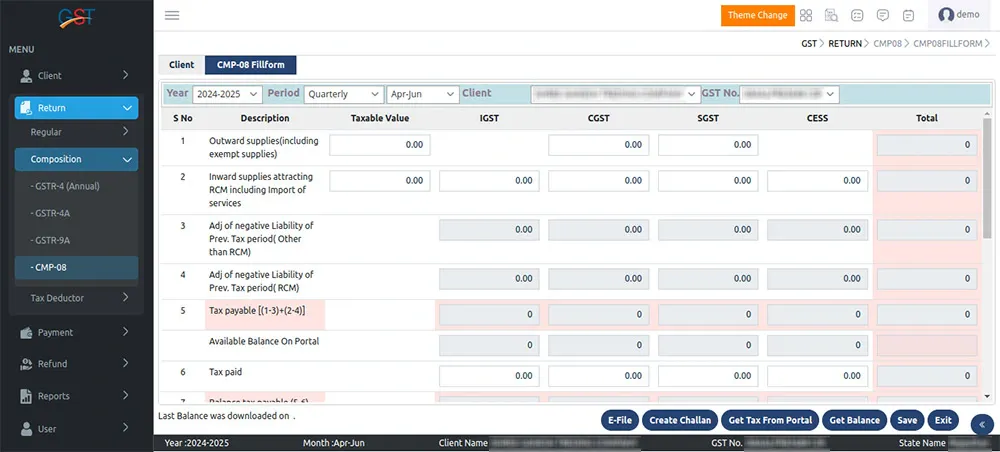Click the Exit button

coord(943,420)
